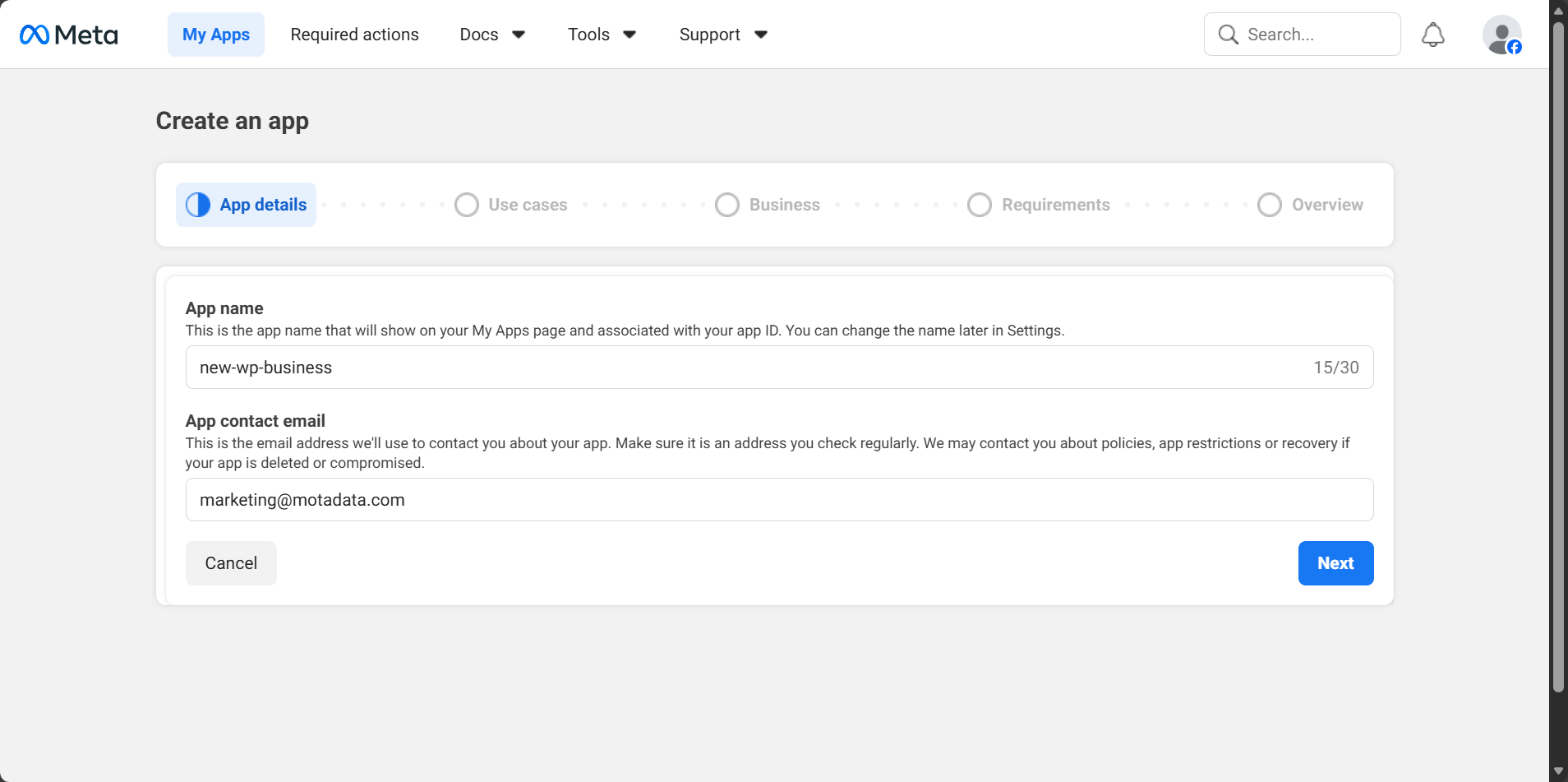The width and height of the screenshot is (1568, 782).
Task: Select the Requirements step circle
Action: coord(980,205)
